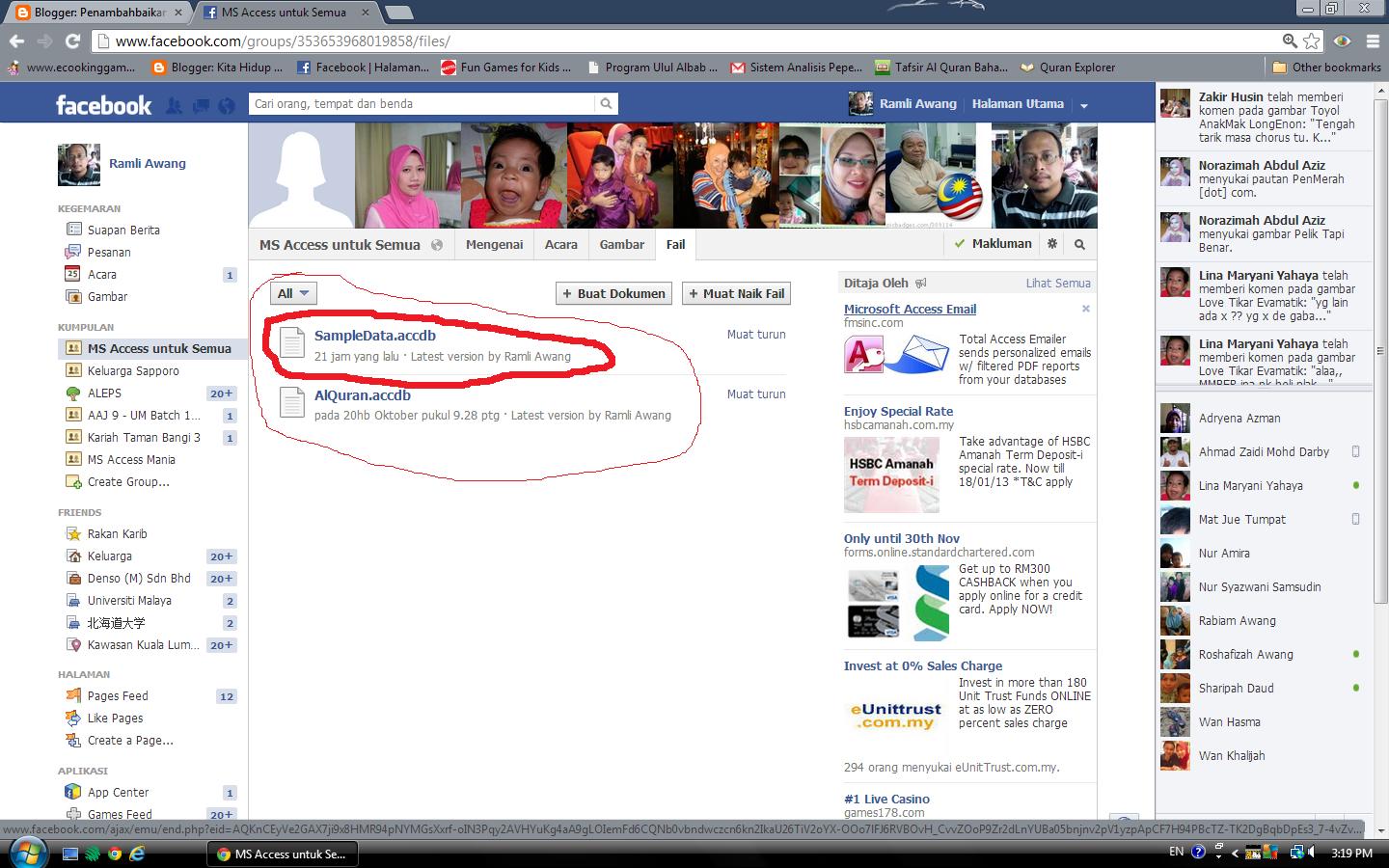Open Acara in left sidebar
1389x868 pixels.
coord(101,275)
